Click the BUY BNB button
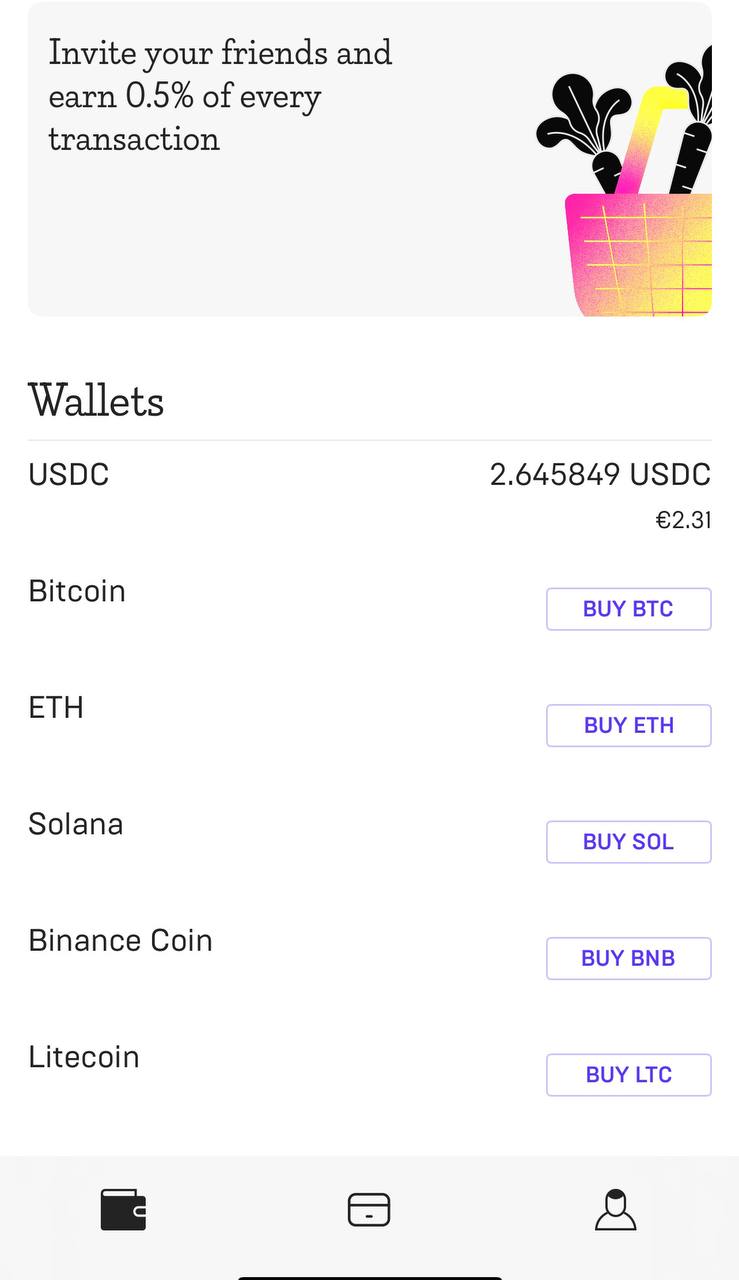The height and width of the screenshot is (1280, 739). coord(628,958)
